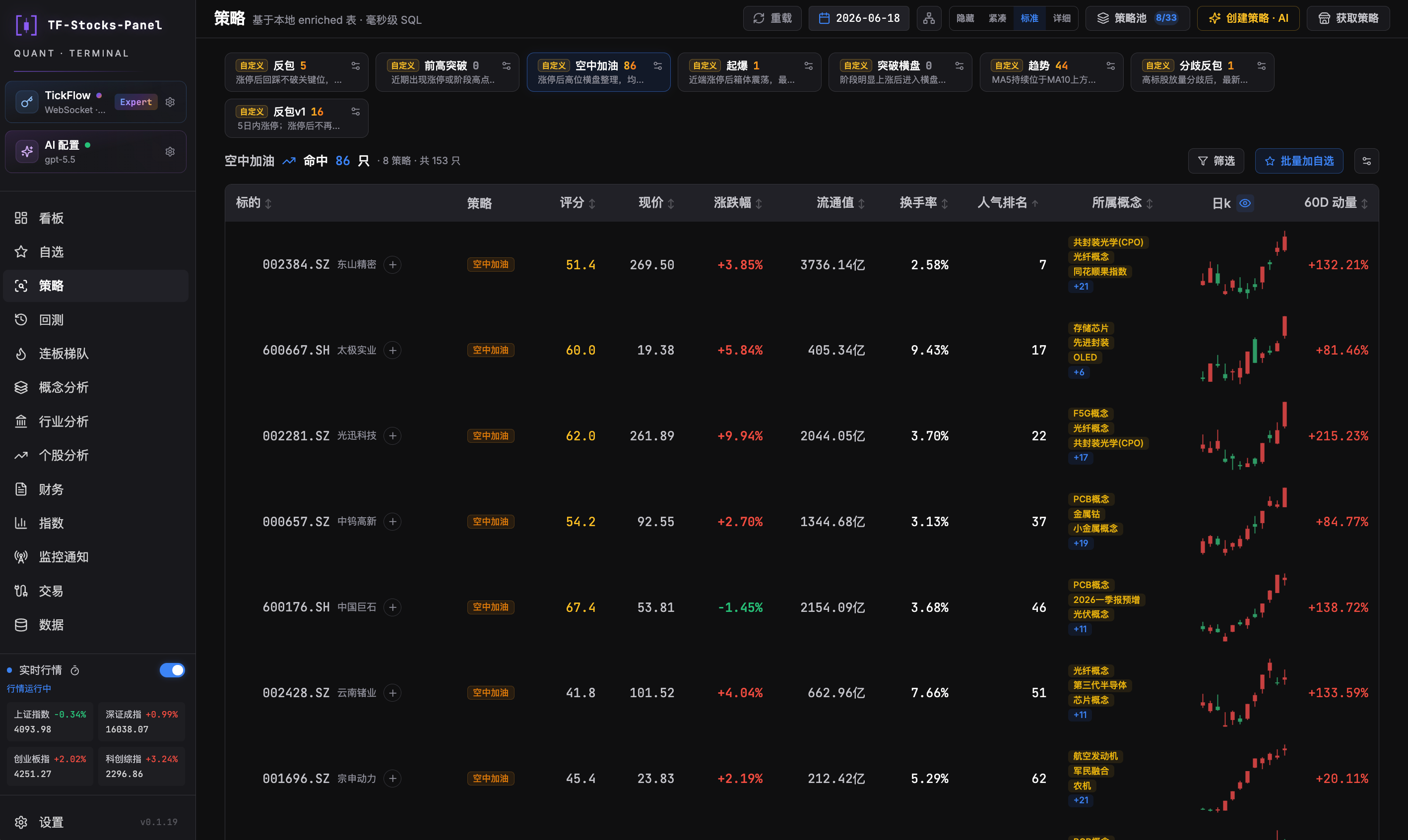
Task: Open the 看板 sidebar page
Action: click(x=96, y=218)
